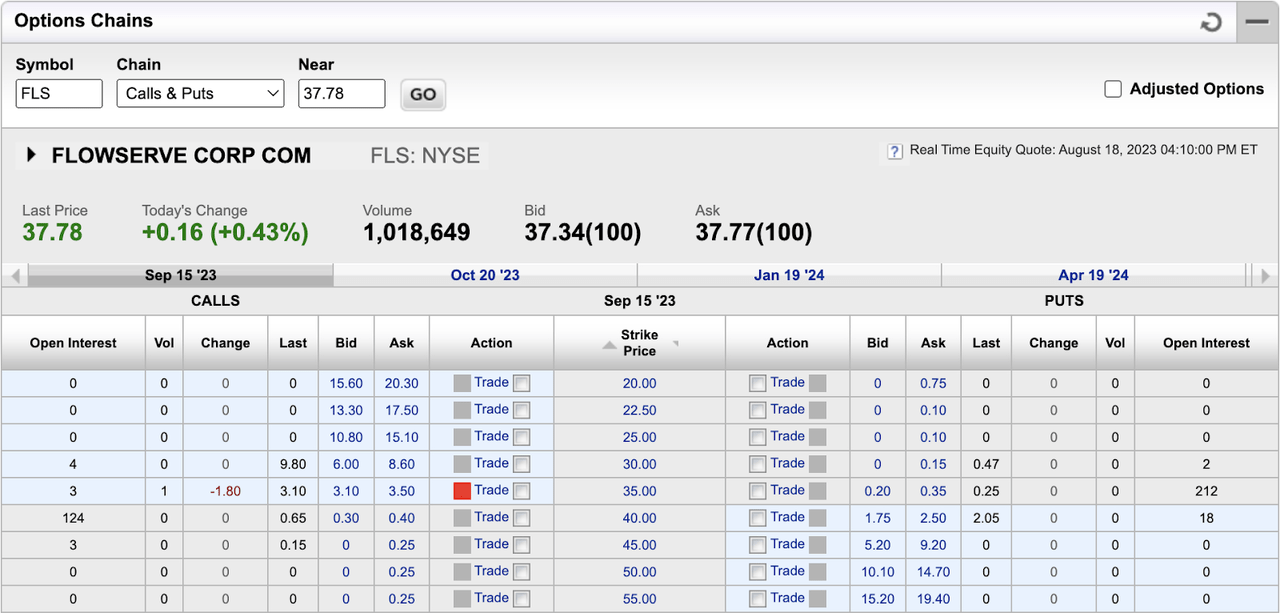This screenshot has width=1280, height=613.
Task: Click the Symbol input field containing FLS
Action: (x=59, y=93)
